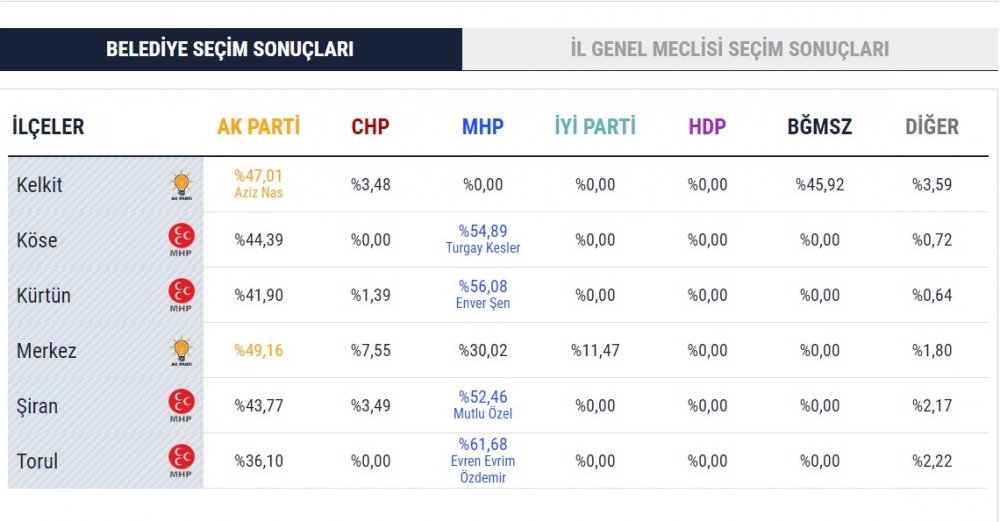This screenshot has width=1000, height=522.
Task: Click the MHP column header
Action: tap(483, 126)
